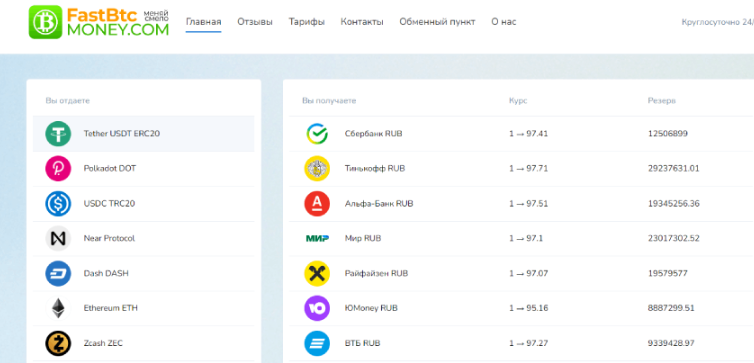Click the Райффайзен yellow cross icon
Screen dimensions: 754x363
(x=317, y=273)
